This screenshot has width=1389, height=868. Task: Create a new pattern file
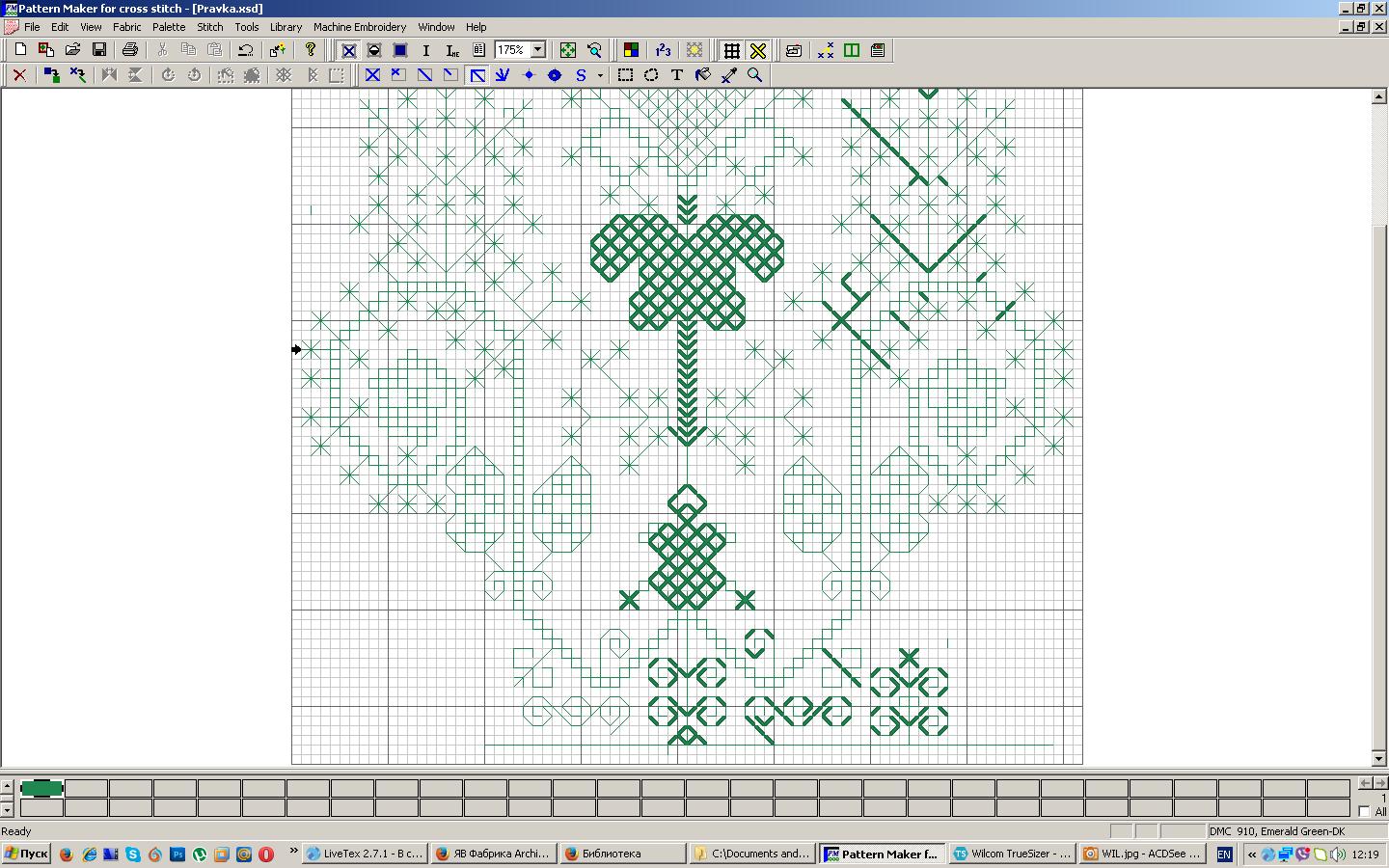point(20,50)
